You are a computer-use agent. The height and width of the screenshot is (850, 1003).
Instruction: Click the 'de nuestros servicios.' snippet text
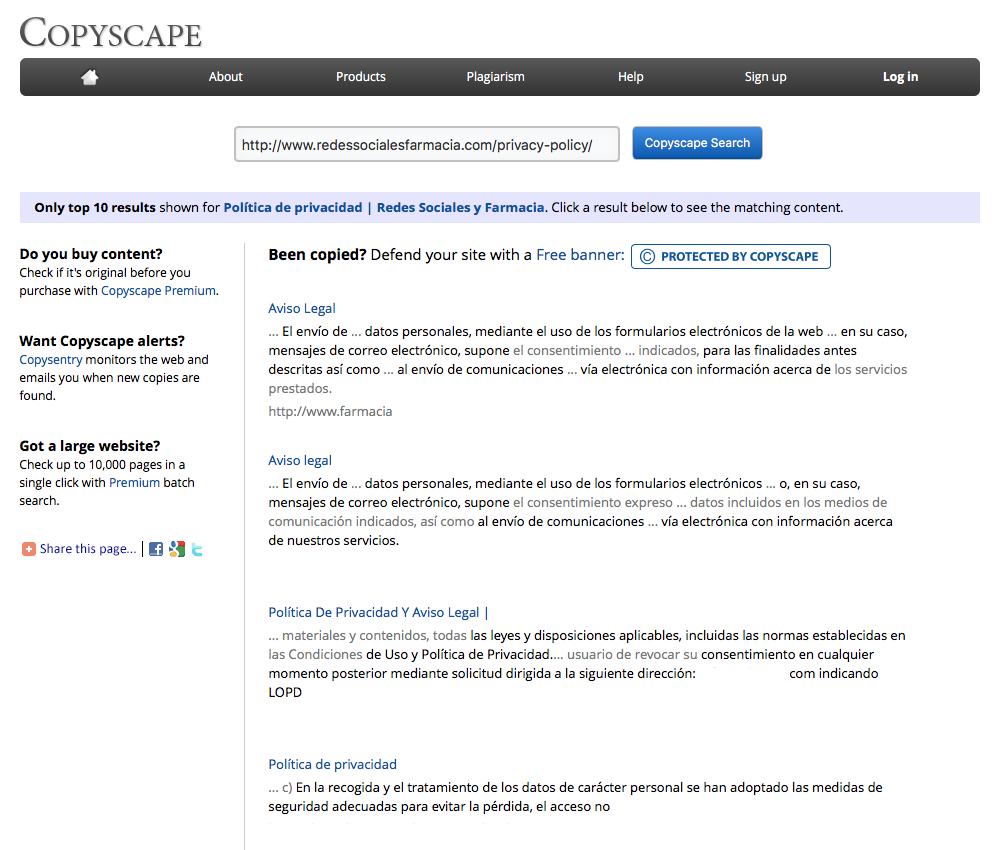pyautogui.click(x=333, y=540)
